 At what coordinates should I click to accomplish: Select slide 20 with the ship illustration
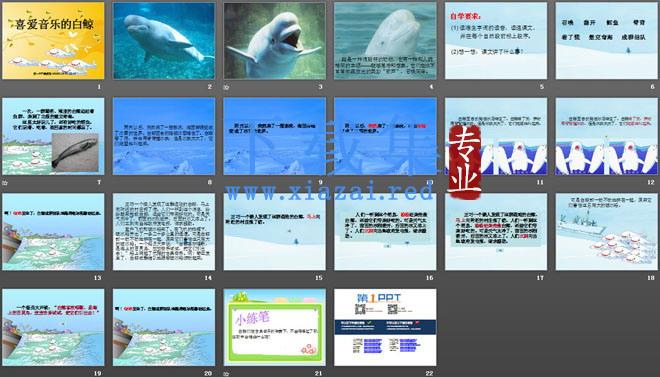tap(164, 327)
